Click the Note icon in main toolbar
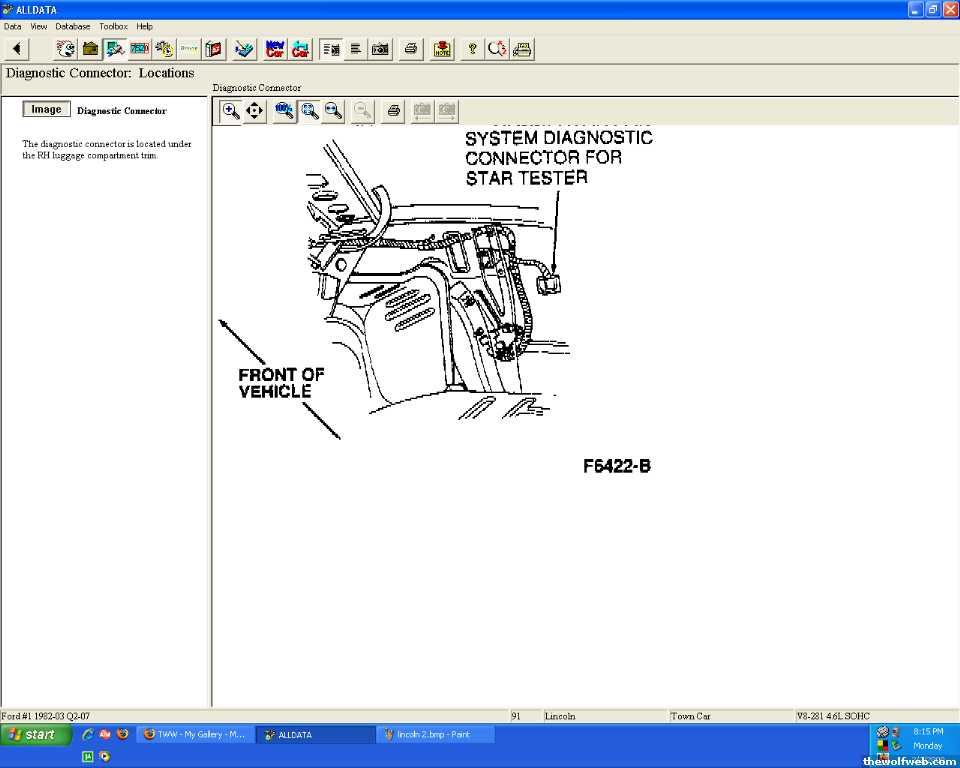 [x=442, y=49]
